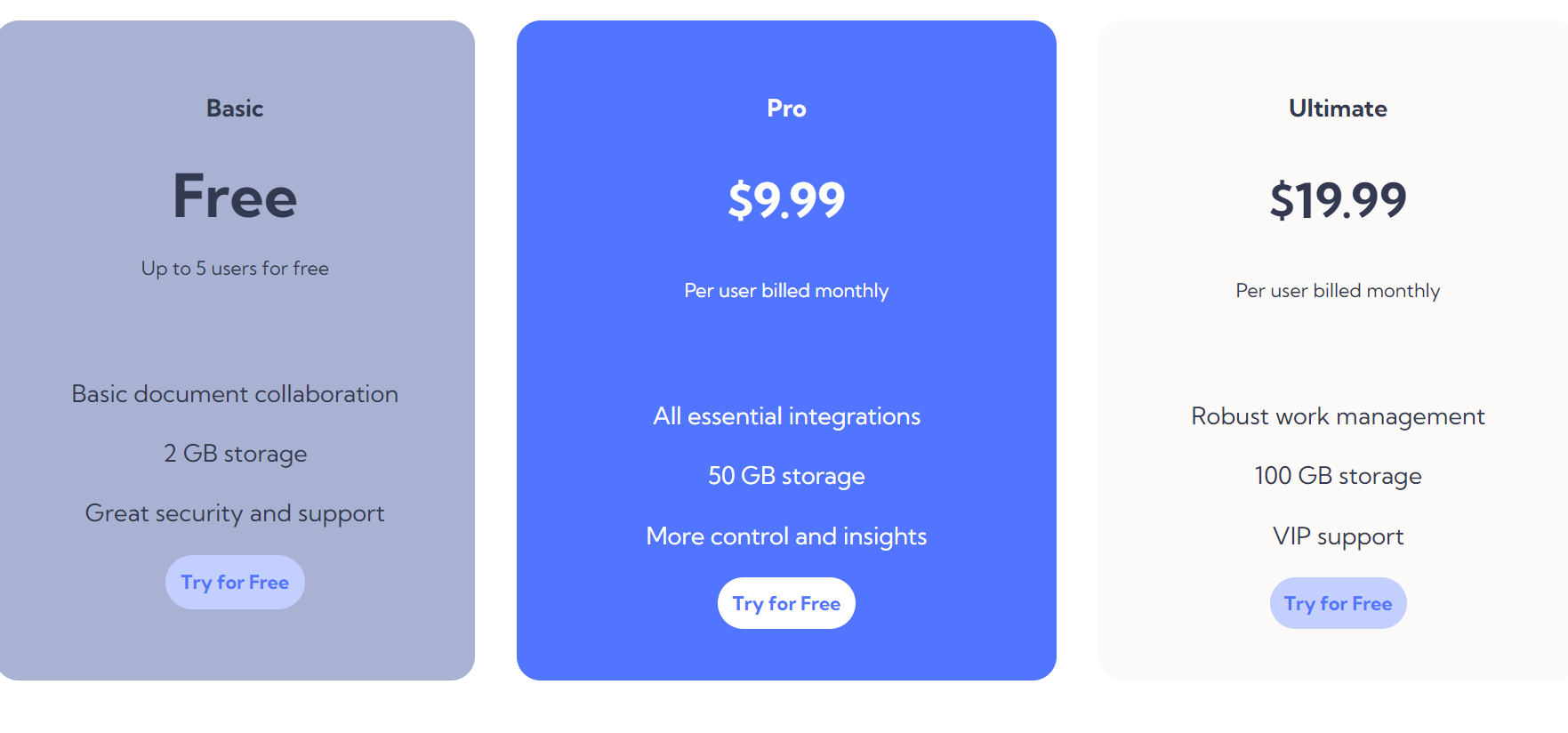Click Robust work management feature

(1338, 416)
